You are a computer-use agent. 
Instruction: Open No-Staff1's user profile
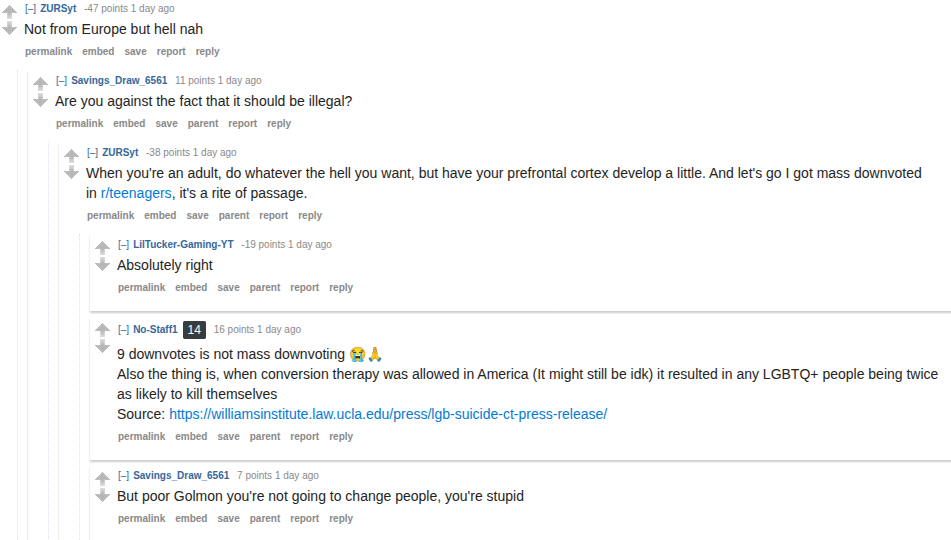(155, 329)
